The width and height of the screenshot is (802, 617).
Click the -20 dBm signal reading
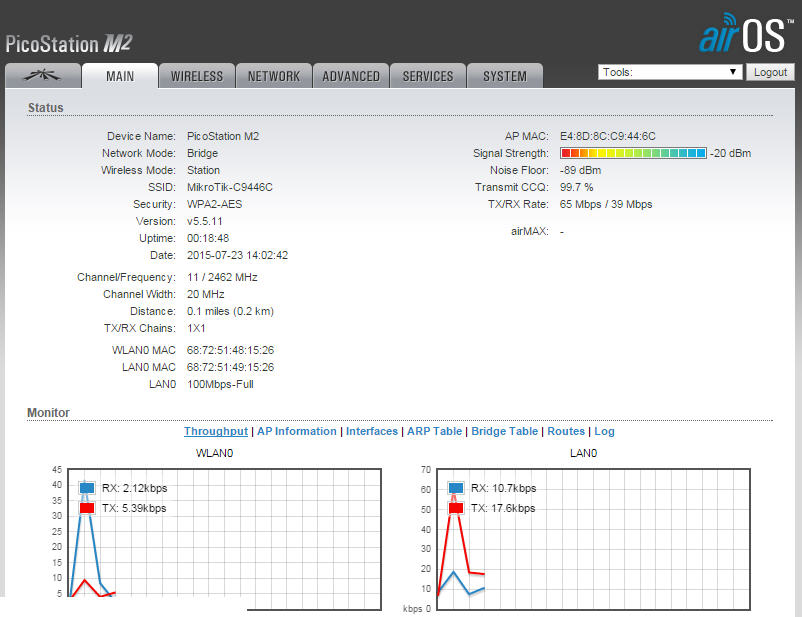tap(730, 153)
